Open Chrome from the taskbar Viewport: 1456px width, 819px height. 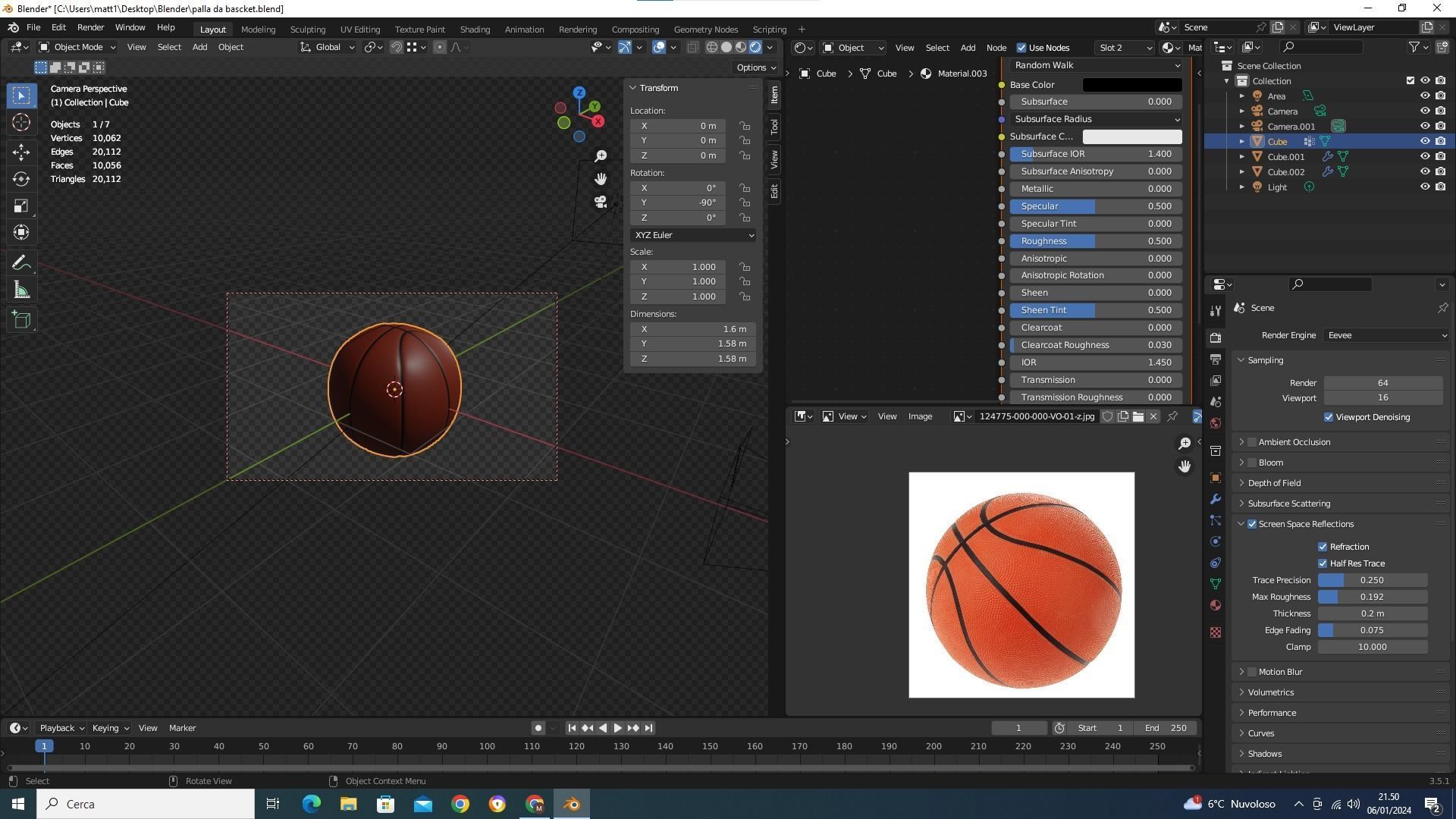460,804
